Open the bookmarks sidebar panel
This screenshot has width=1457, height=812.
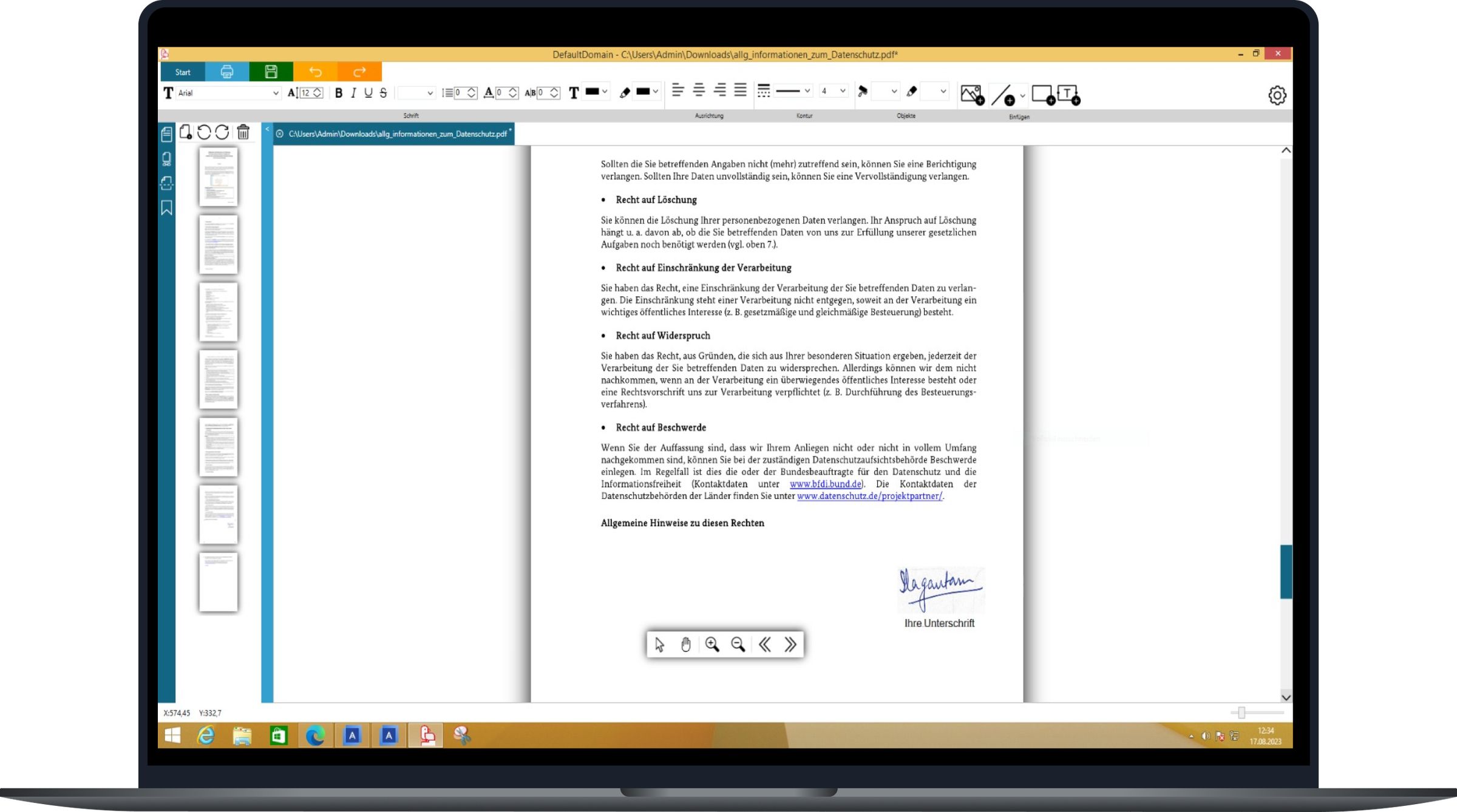click(166, 208)
